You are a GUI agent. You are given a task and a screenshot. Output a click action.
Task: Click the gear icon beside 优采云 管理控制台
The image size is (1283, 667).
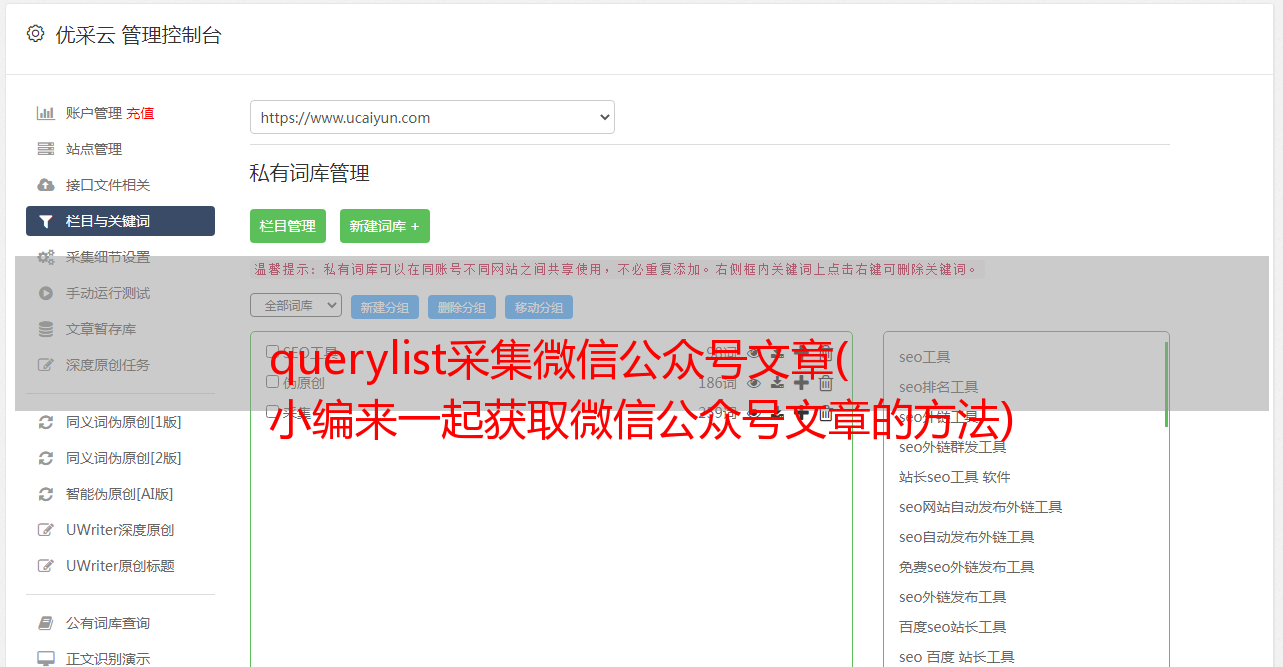point(36,34)
